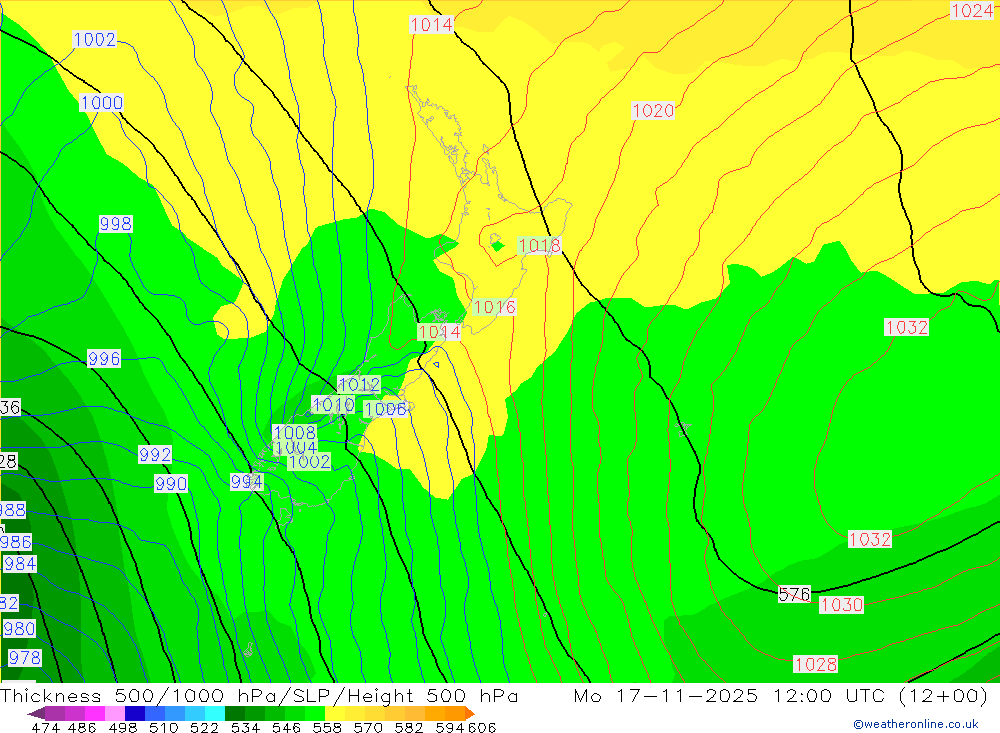
Task: Click legend value 582
Action: coord(408,728)
